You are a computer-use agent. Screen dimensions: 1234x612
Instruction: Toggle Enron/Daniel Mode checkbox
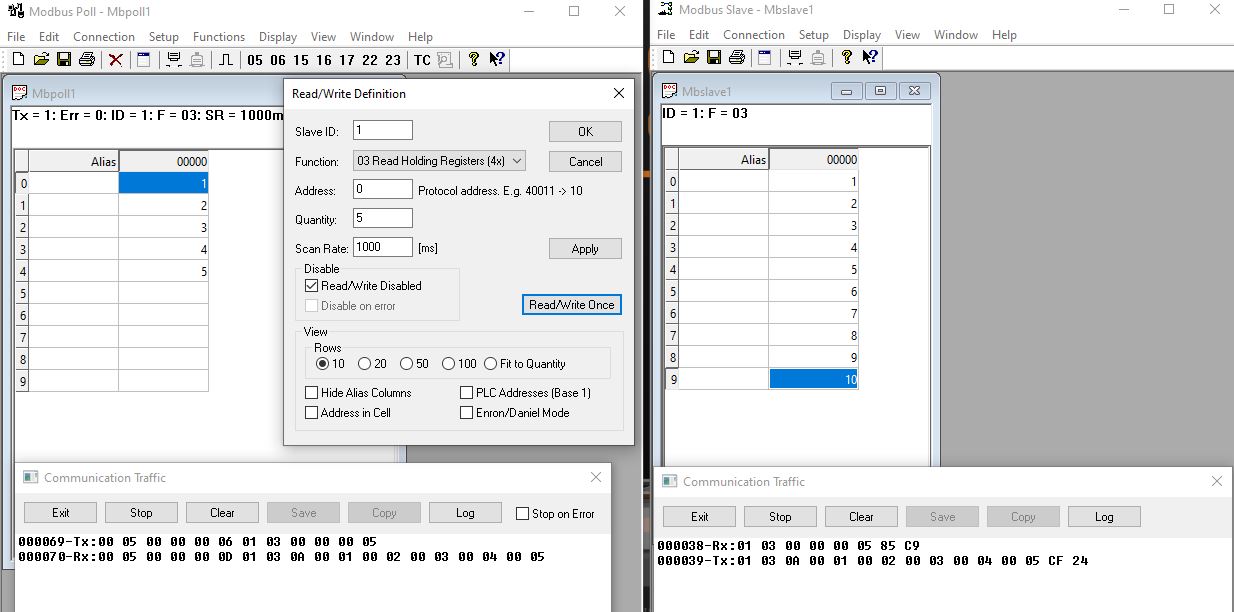(467, 413)
